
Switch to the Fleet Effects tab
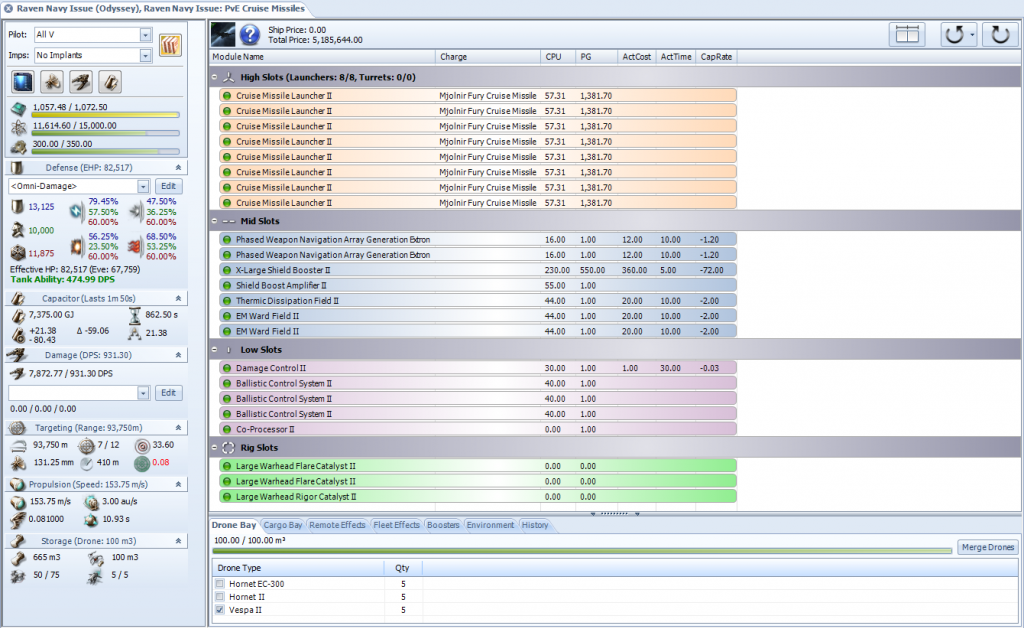(396, 526)
